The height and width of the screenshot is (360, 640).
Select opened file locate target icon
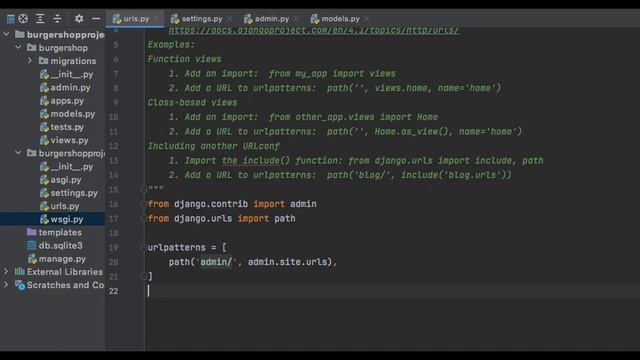(x=23, y=18)
